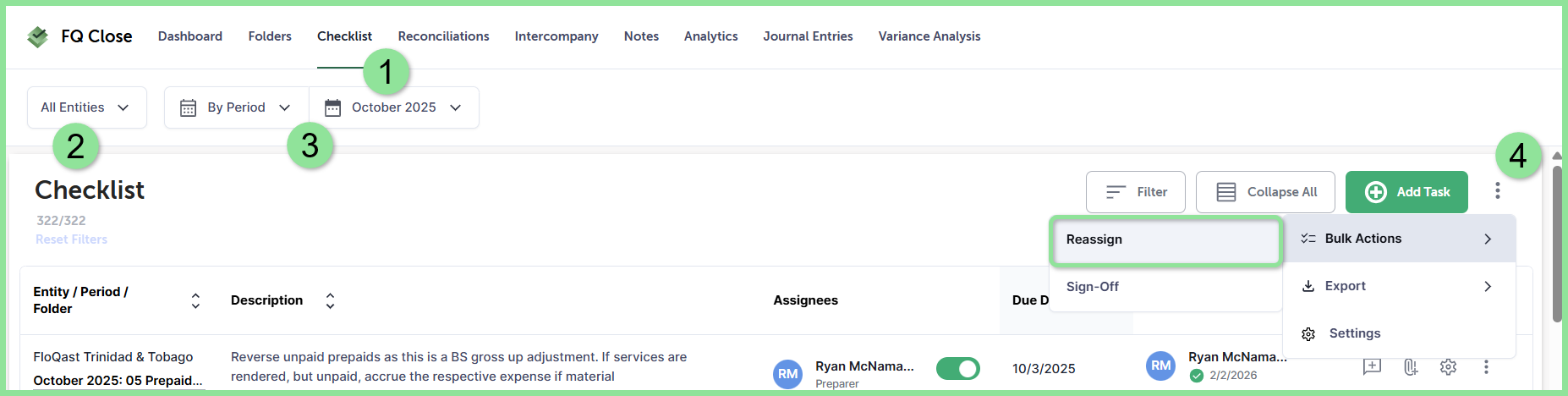Image resolution: width=1568 pixels, height=396 pixels.
Task: Open the task row three-dot menu
Action: click(1486, 366)
